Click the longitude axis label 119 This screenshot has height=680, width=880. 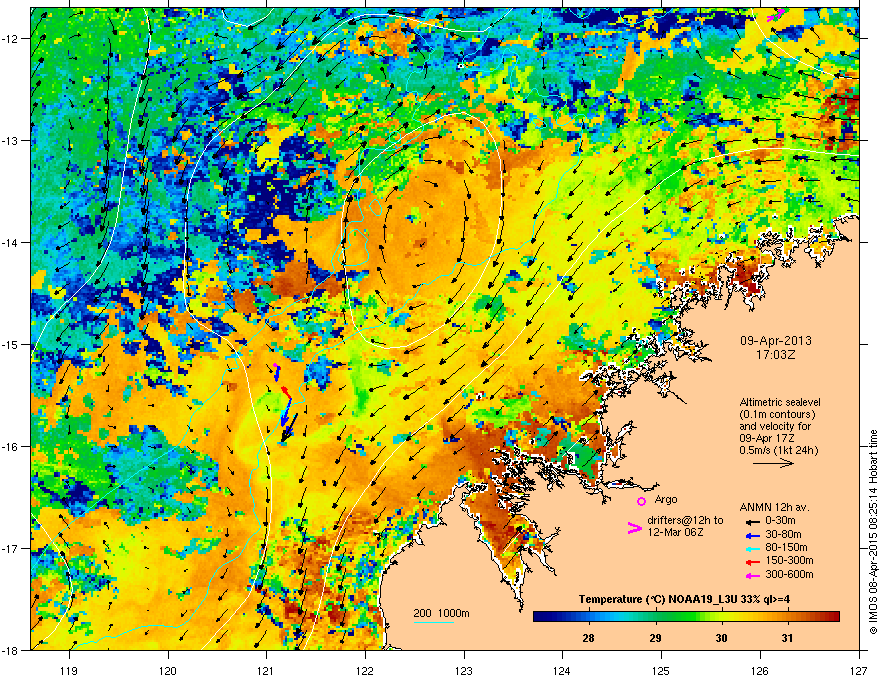(x=69, y=670)
